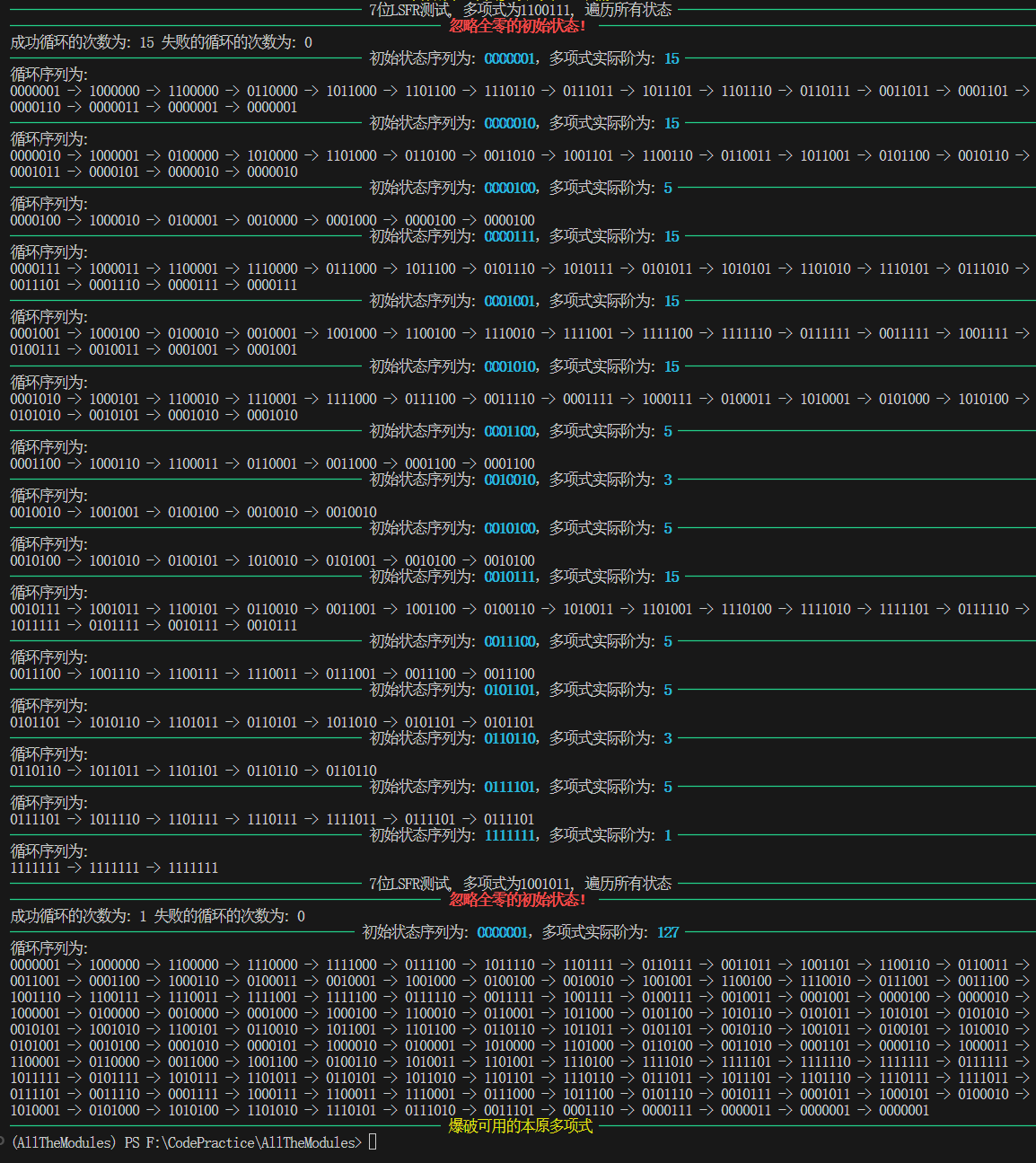
Task: Click the highlighted initial state 0111101
Action: pyautogui.click(x=510, y=787)
